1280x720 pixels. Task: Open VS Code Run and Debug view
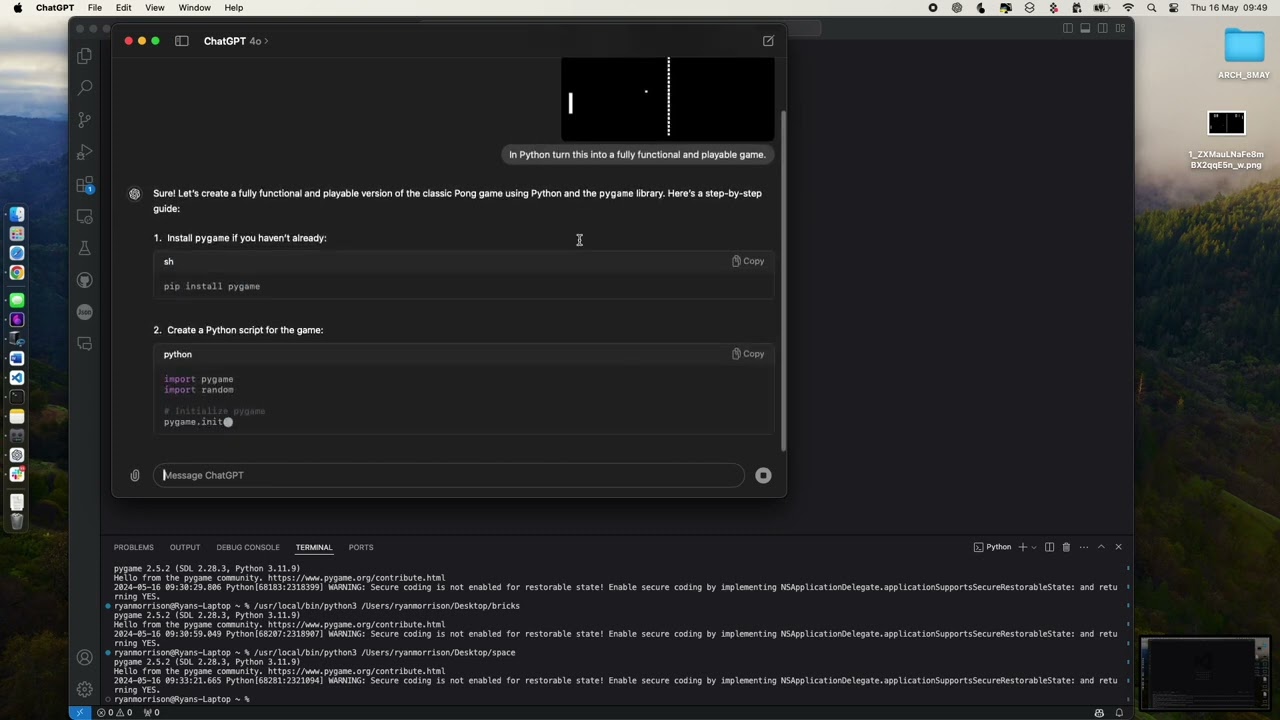(85, 152)
